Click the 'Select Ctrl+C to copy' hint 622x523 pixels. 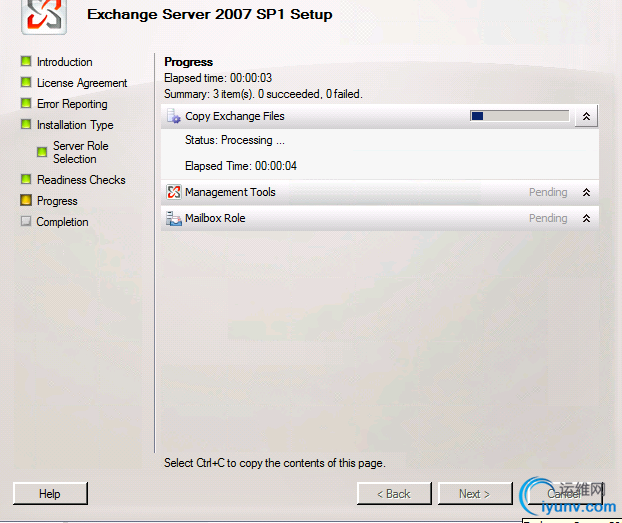point(275,463)
